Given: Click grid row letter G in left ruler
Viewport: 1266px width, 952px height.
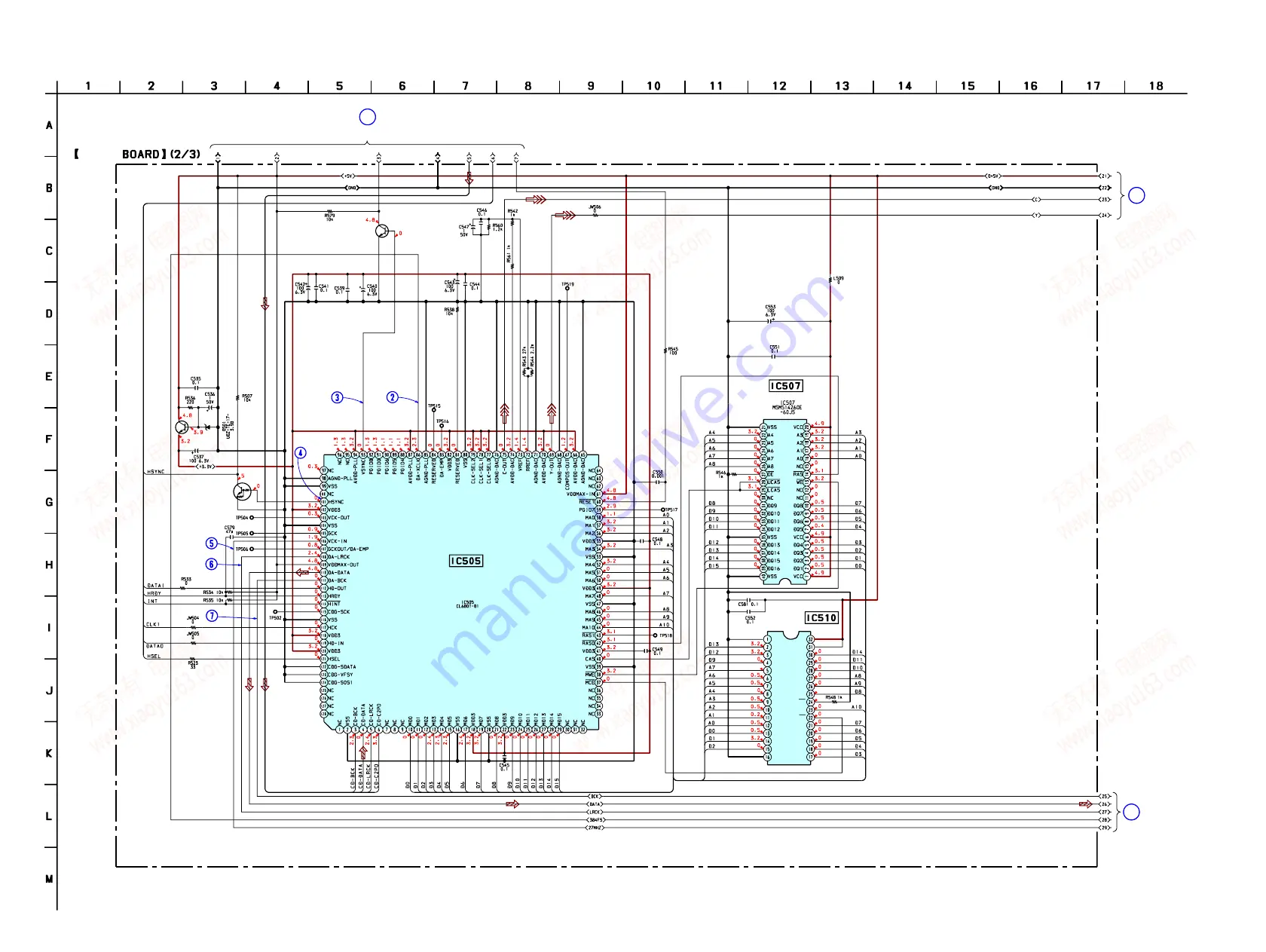Looking at the screenshot, I should pos(49,502).
